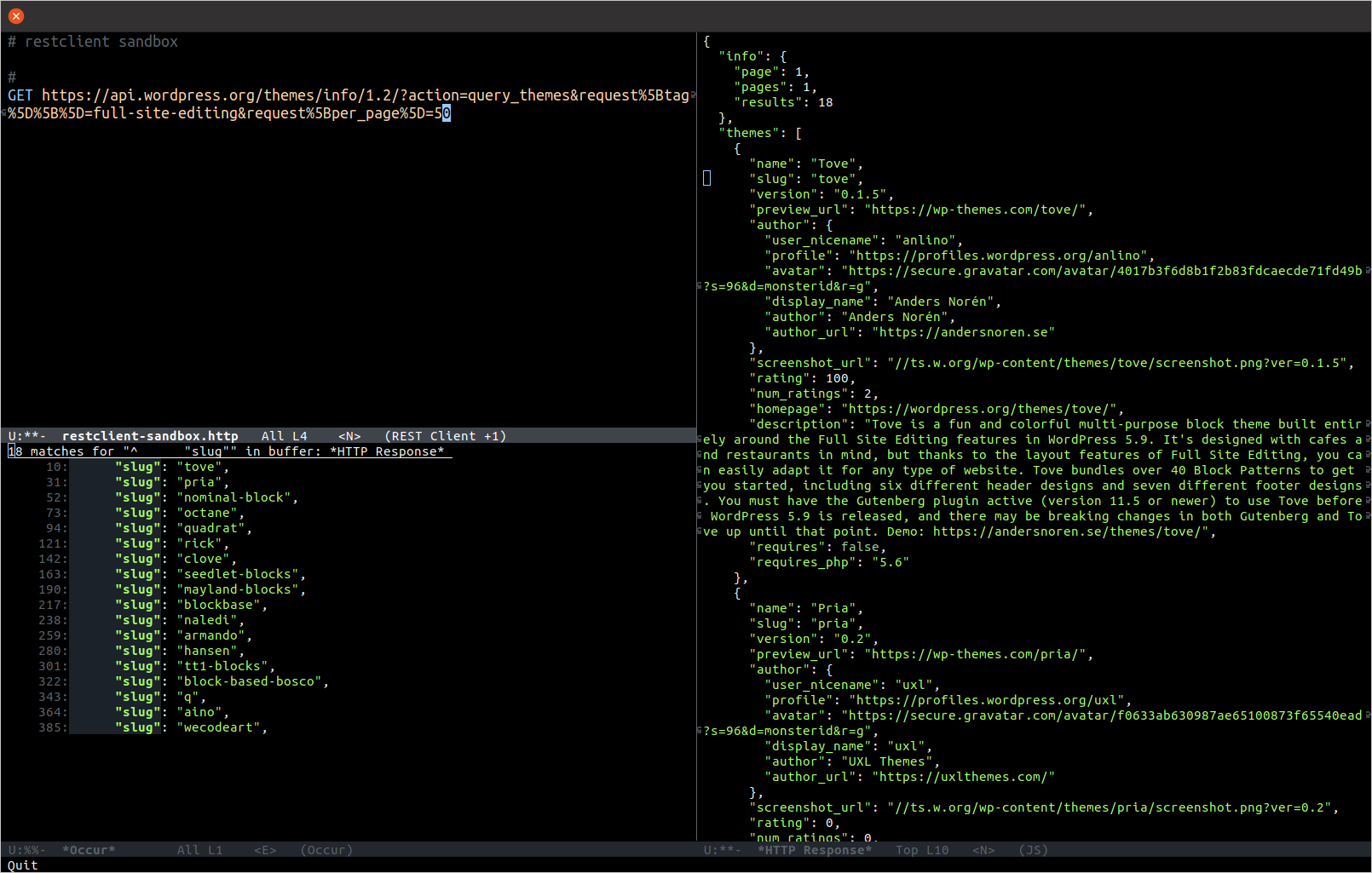The height and width of the screenshot is (873, 1372).
Task: Click the Tove "screenshot_url" line
Action: pyautogui.click(x=1052, y=363)
